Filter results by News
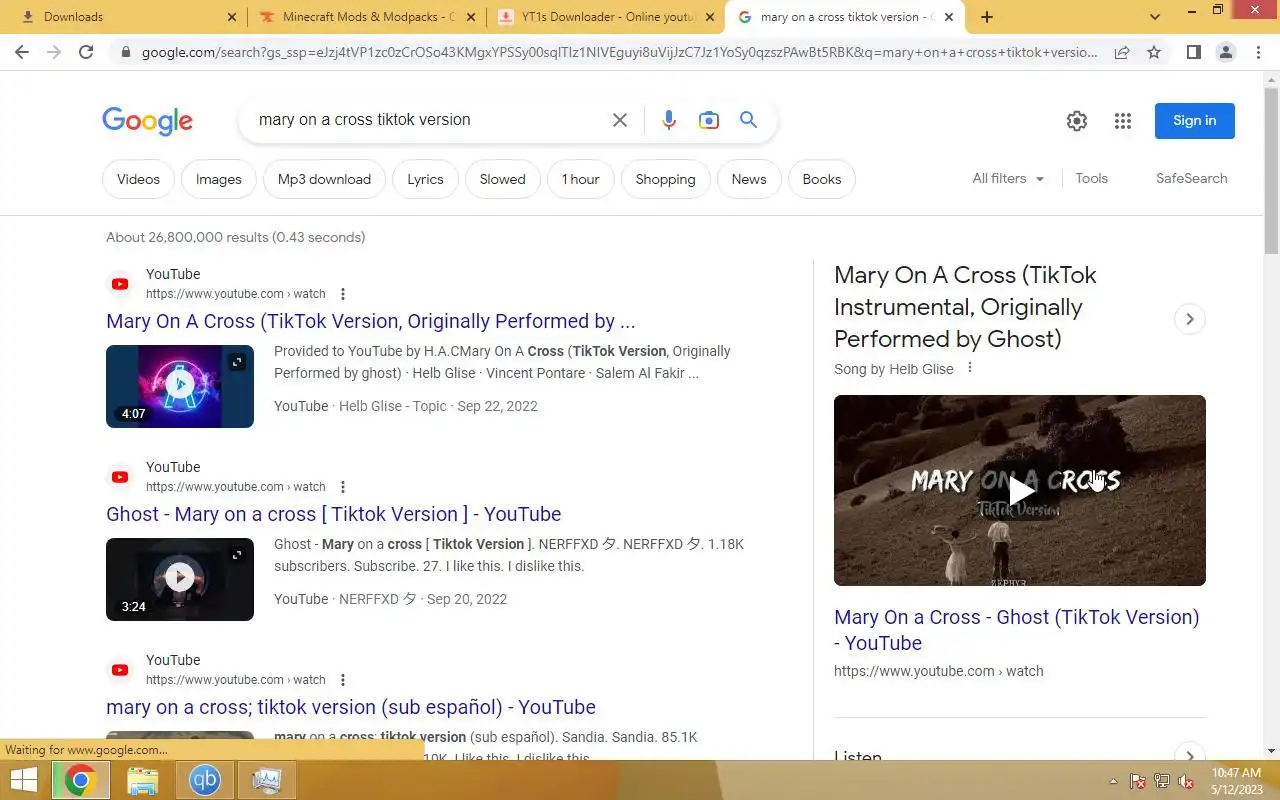Viewport: 1280px width, 800px height. tap(749, 179)
